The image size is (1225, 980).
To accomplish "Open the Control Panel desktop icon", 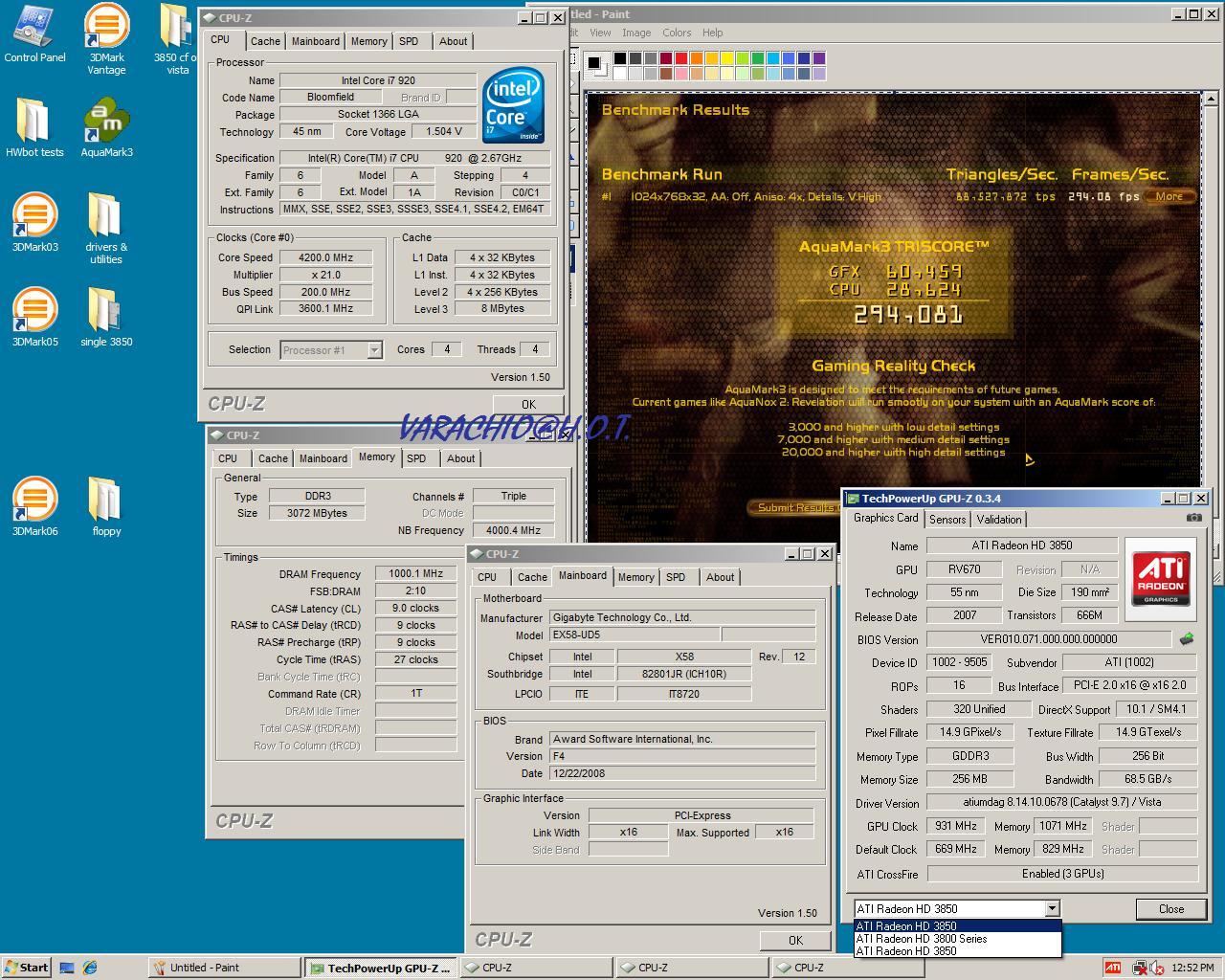I will point(34,33).
